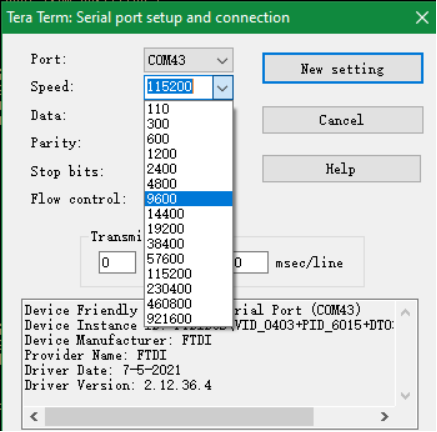Choose 600 baud from the list
Viewport: 437px width, 432px height.
(x=188, y=139)
